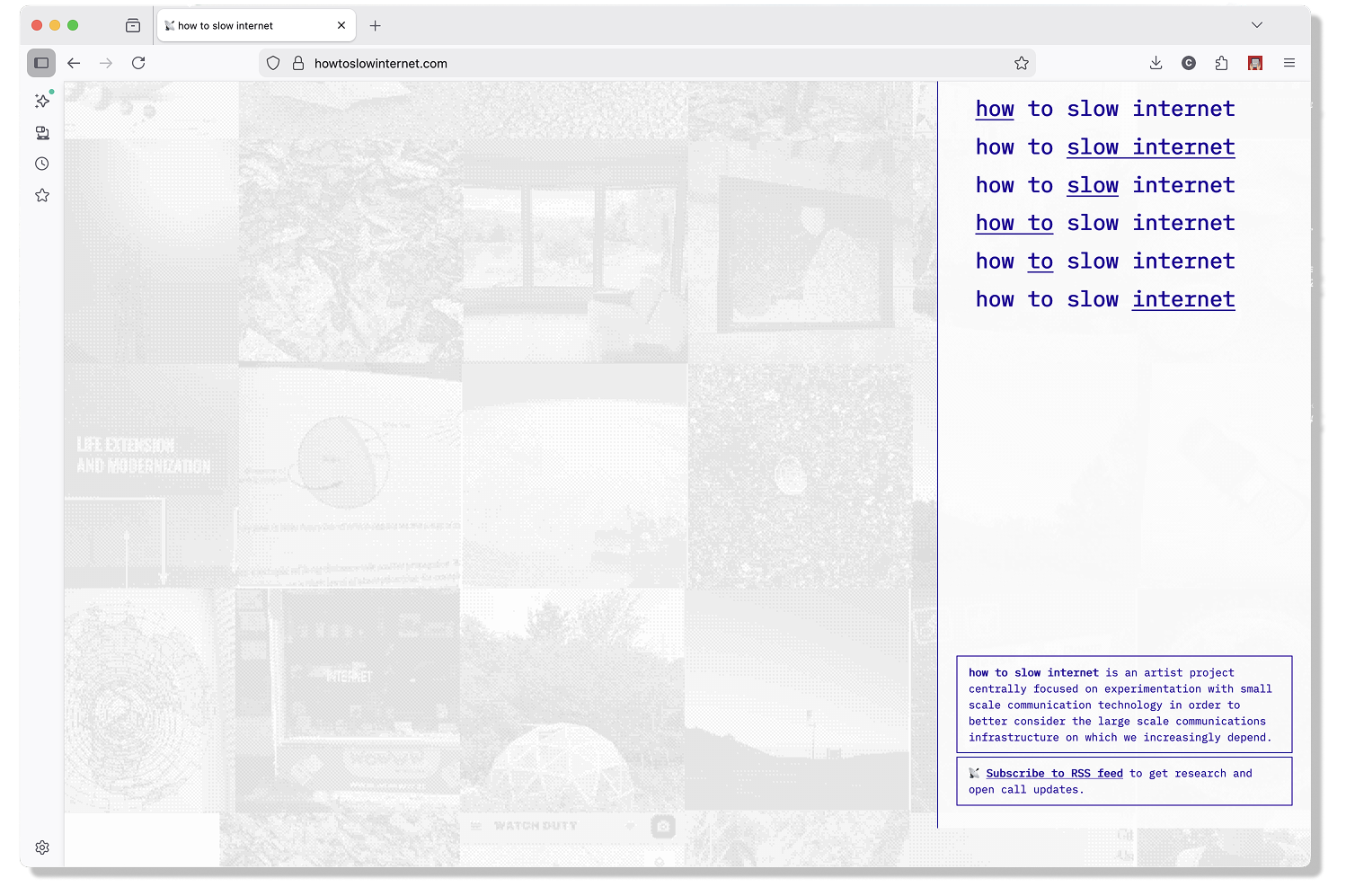Open Bookmarks from the sidebar star icon

point(42,195)
